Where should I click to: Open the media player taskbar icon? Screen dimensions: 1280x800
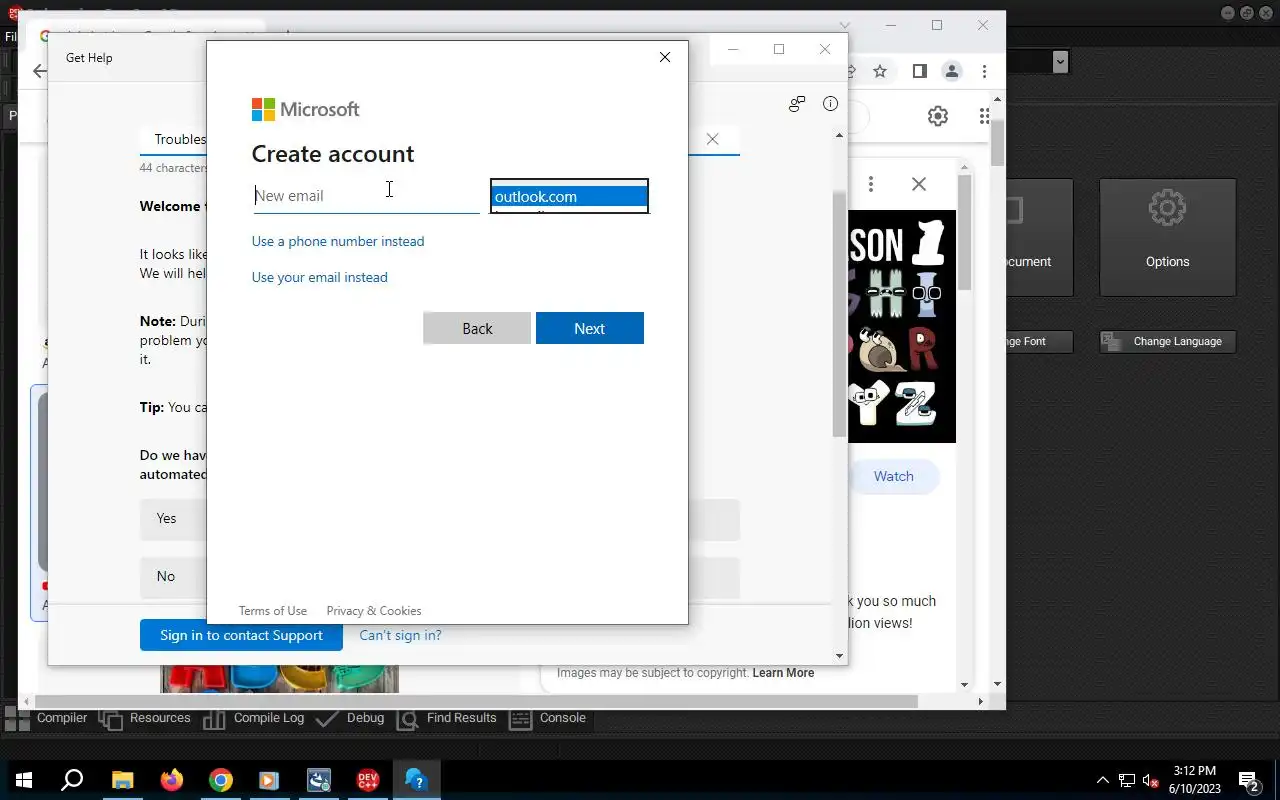[269, 780]
